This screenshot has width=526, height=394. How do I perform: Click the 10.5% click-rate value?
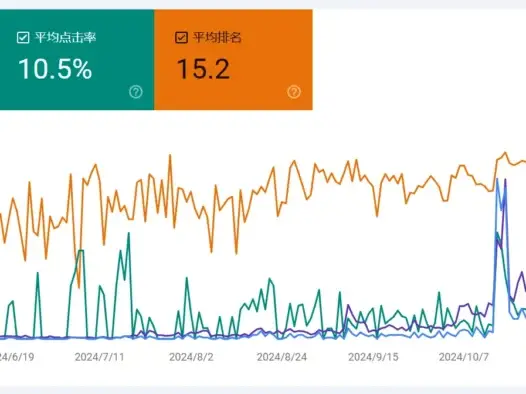55,69
